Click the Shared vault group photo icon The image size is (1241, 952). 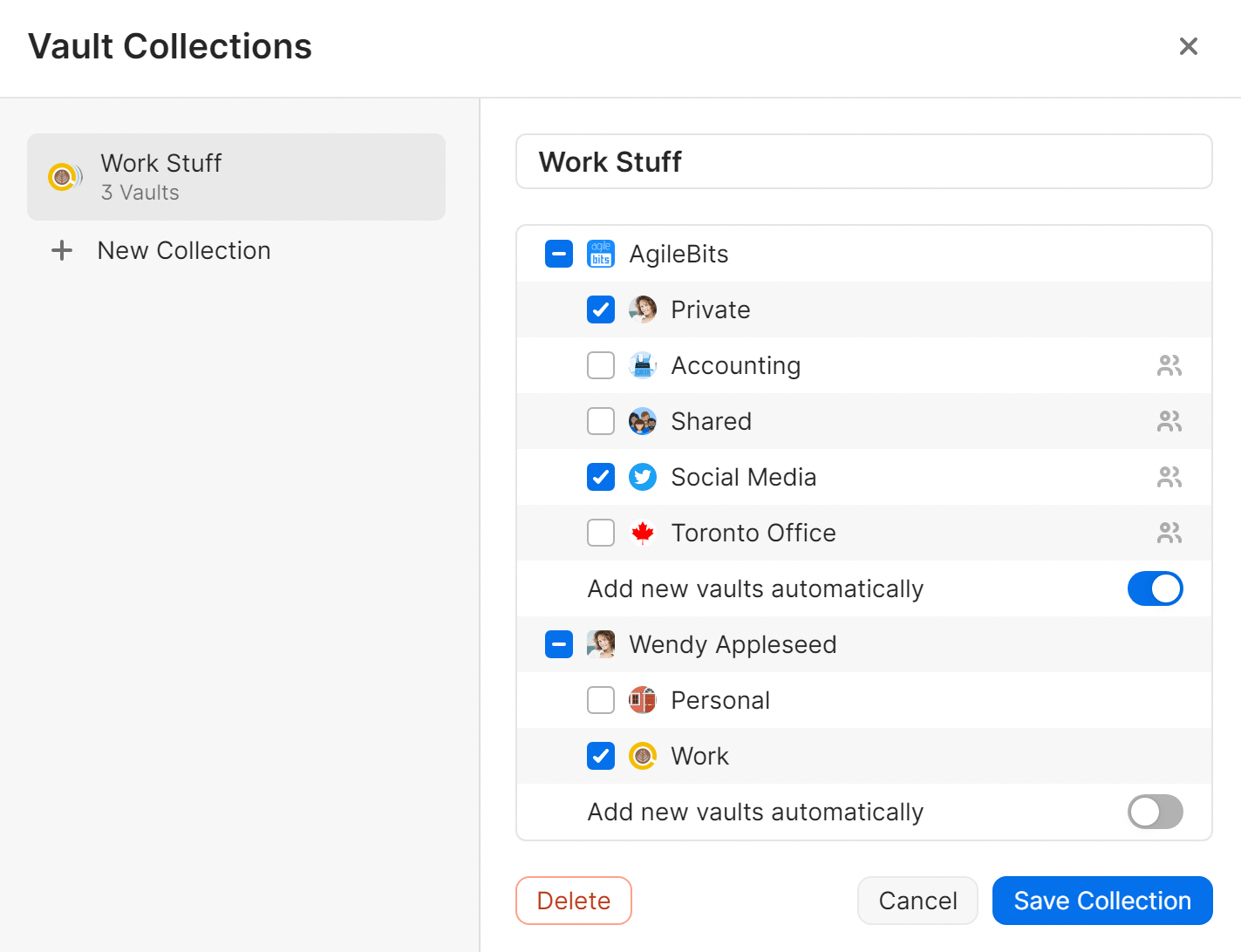[x=643, y=421]
